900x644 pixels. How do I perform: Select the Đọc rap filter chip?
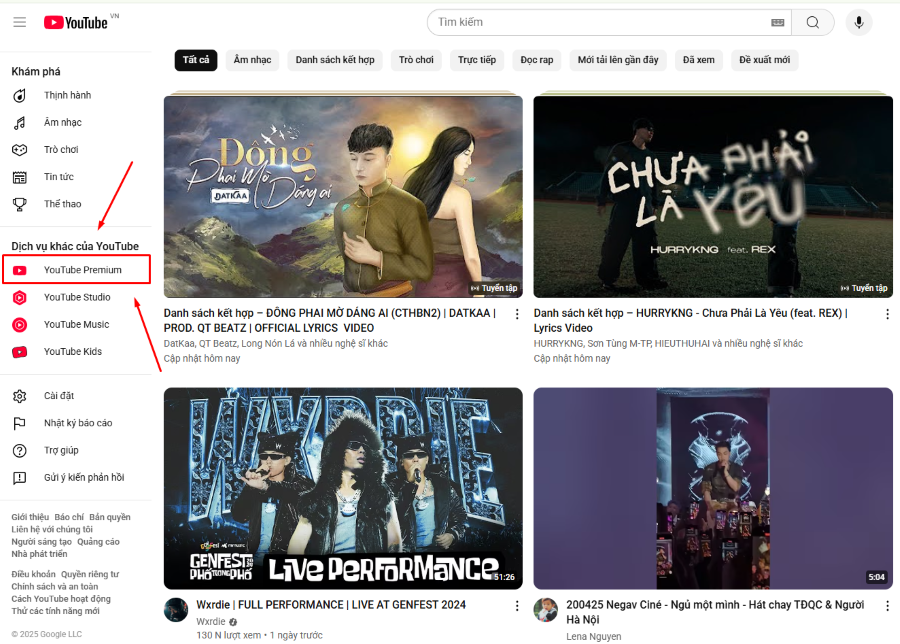(x=537, y=60)
